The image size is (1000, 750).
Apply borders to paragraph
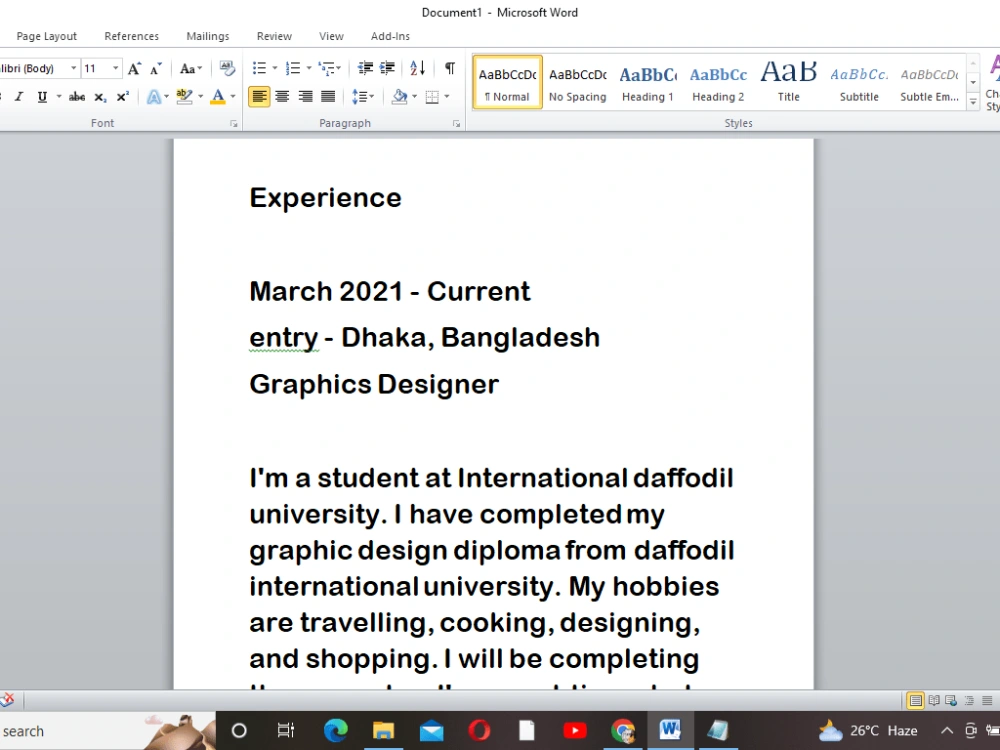pos(432,97)
